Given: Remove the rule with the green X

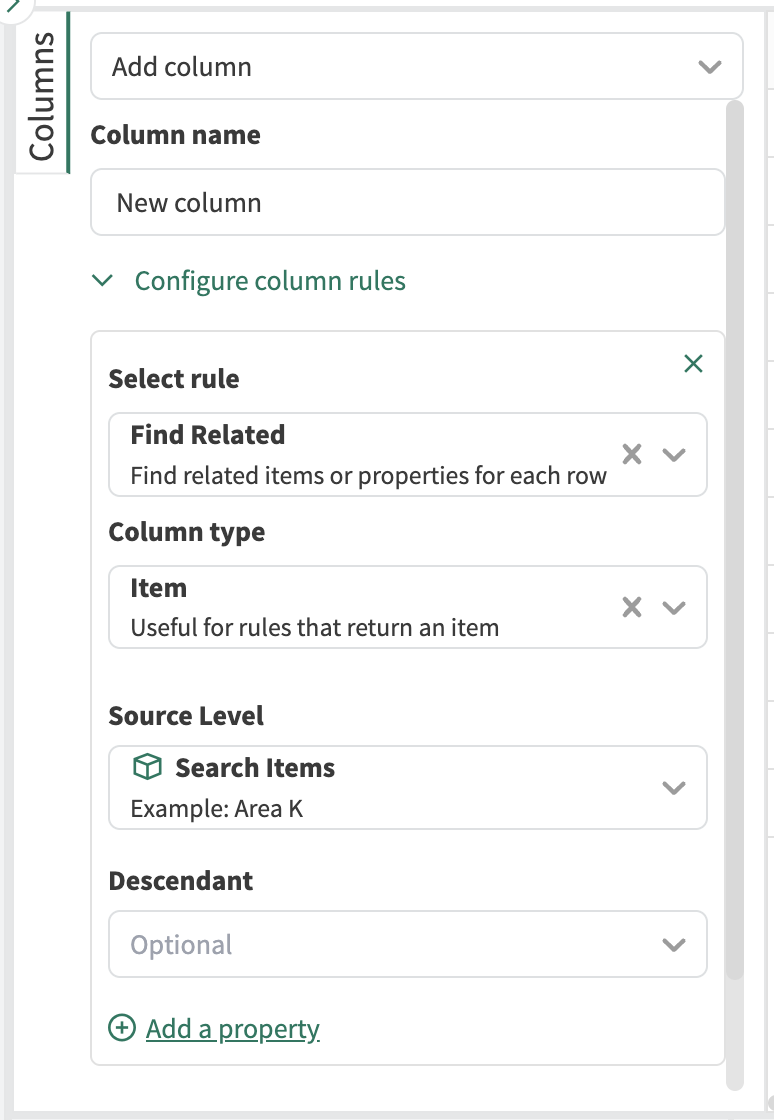Looking at the screenshot, I should pos(693,364).
